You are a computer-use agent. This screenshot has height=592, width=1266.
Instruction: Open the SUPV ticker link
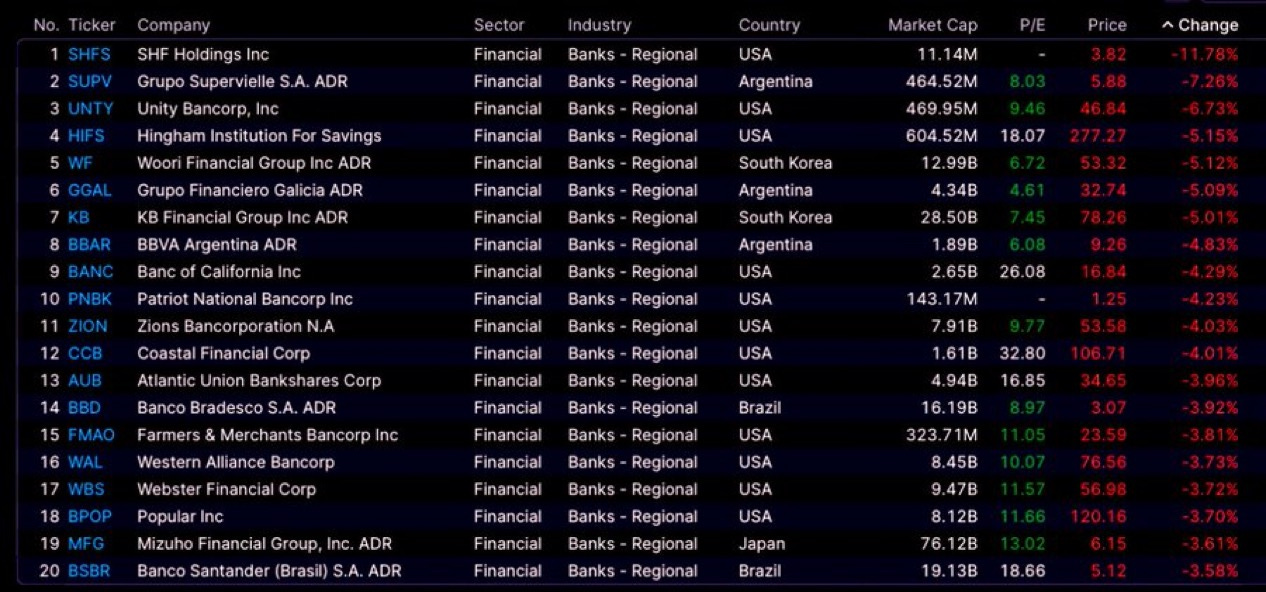pyautogui.click(x=90, y=82)
